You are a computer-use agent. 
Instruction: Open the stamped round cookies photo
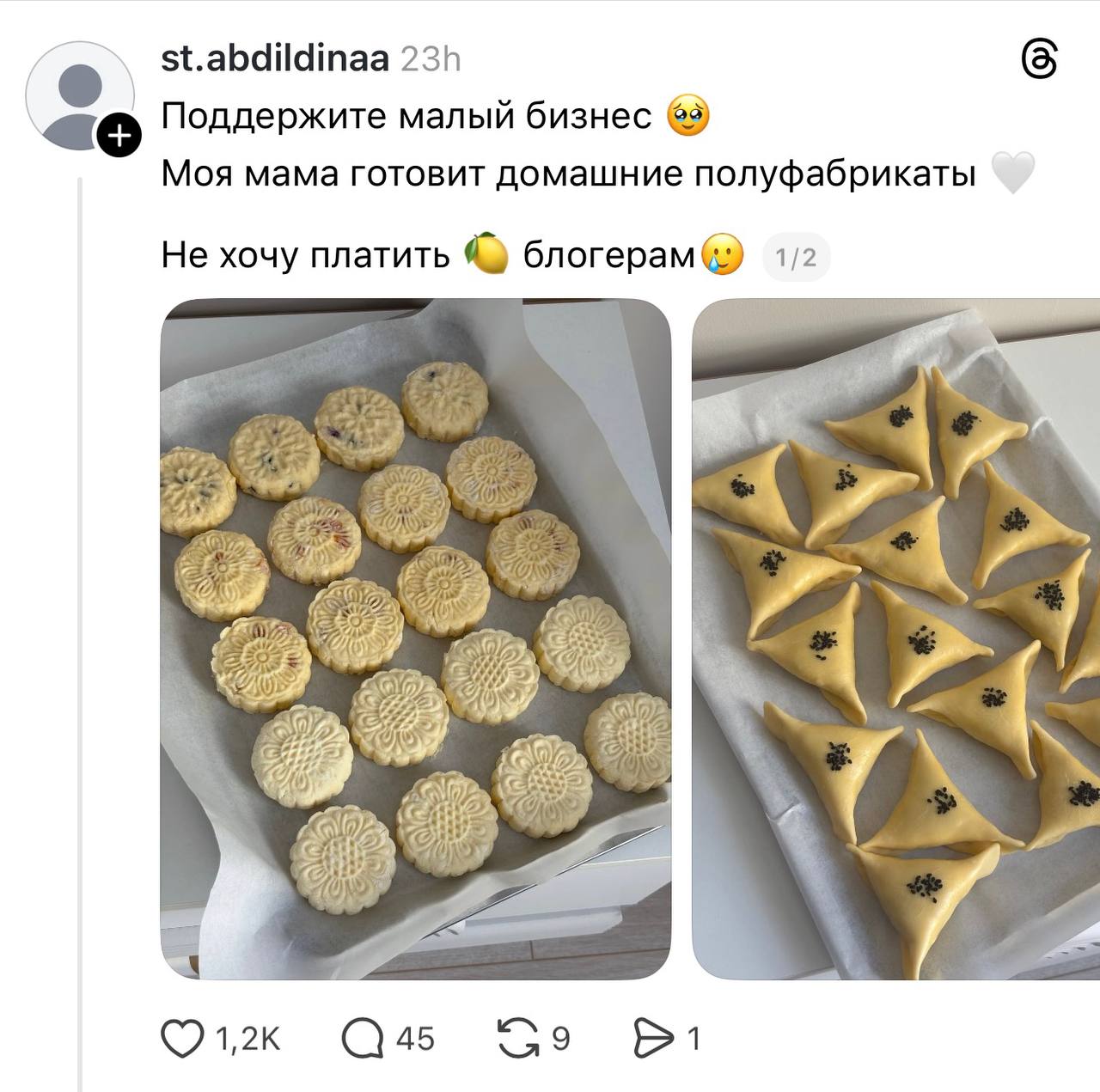point(415,638)
